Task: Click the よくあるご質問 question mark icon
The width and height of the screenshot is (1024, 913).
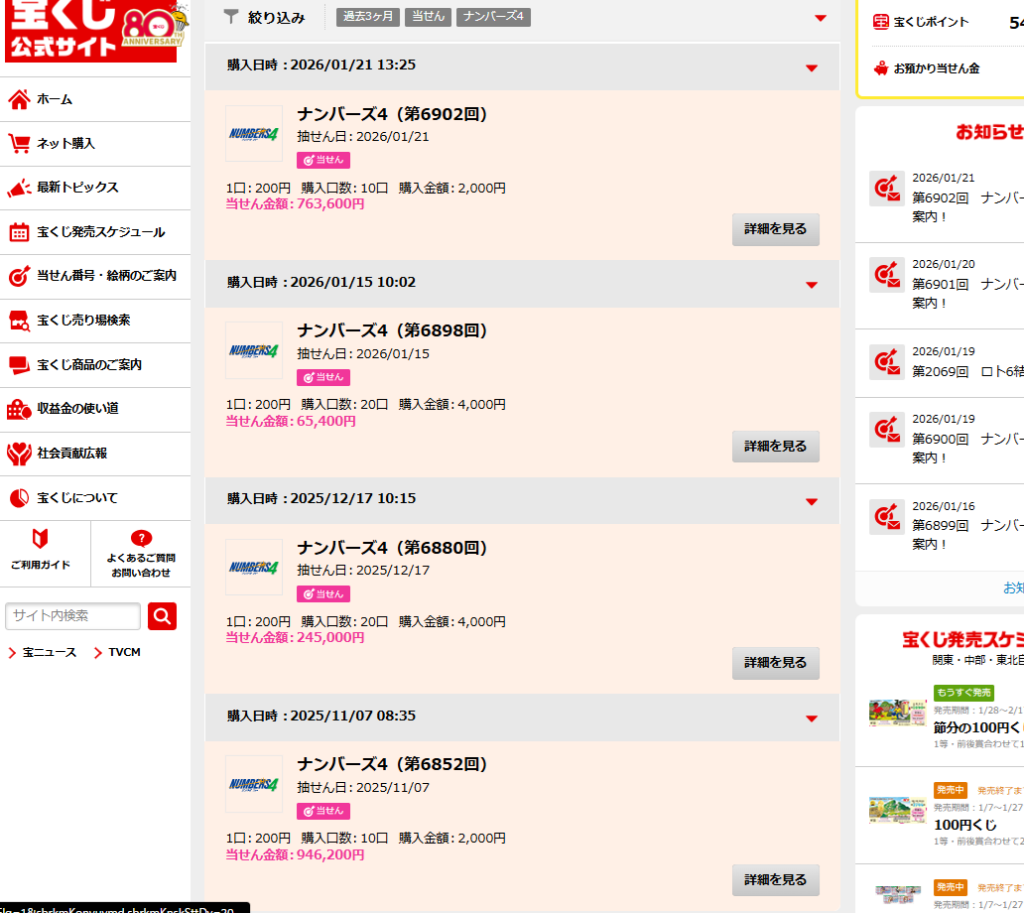Action: (x=141, y=538)
